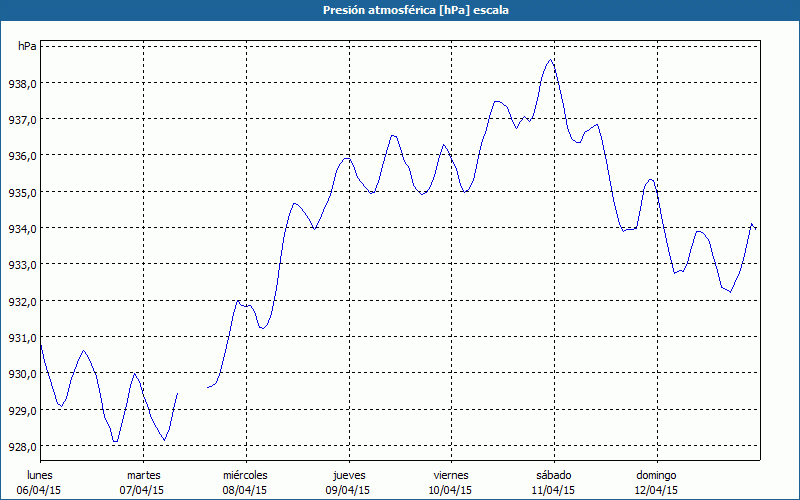Click the 937,0 value on the vertical axis

pyautogui.click(x=22, y=120)
